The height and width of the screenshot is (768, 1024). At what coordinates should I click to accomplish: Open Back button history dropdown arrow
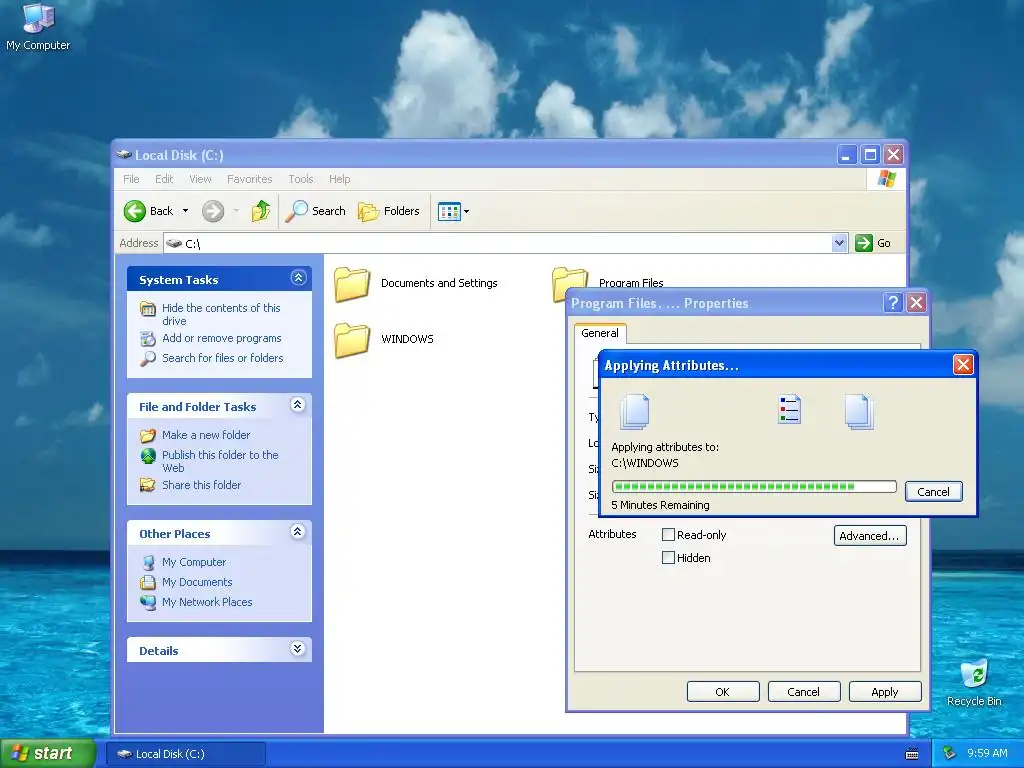pos(185,211)
